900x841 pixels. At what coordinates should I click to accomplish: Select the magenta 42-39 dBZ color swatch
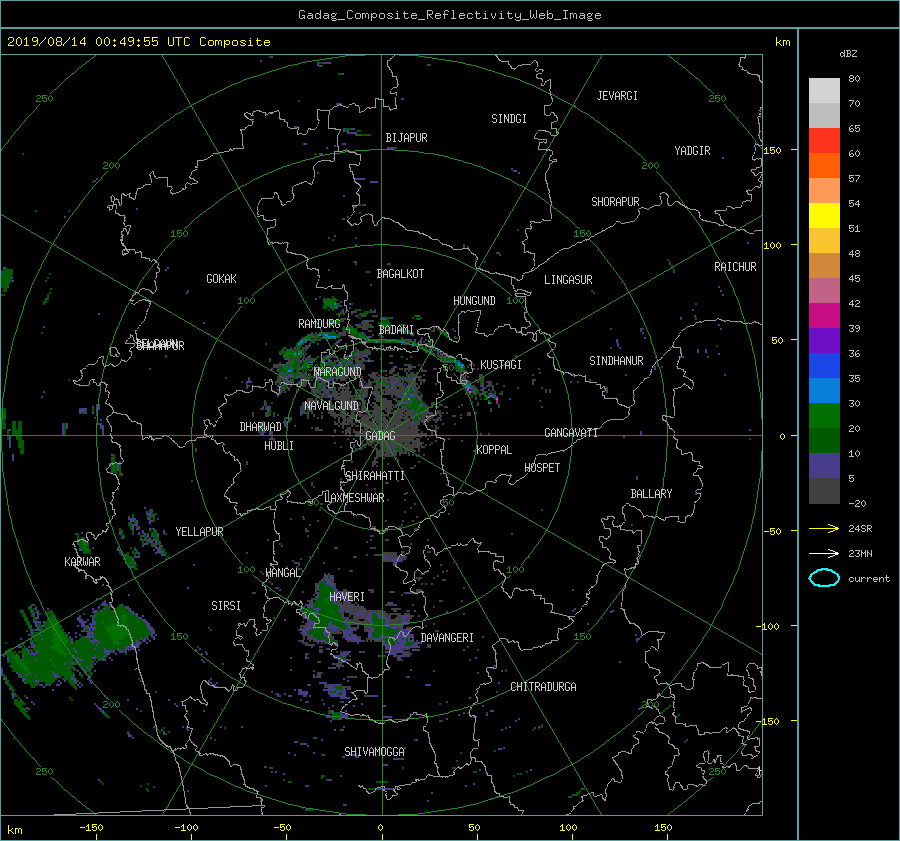point(824,315)
